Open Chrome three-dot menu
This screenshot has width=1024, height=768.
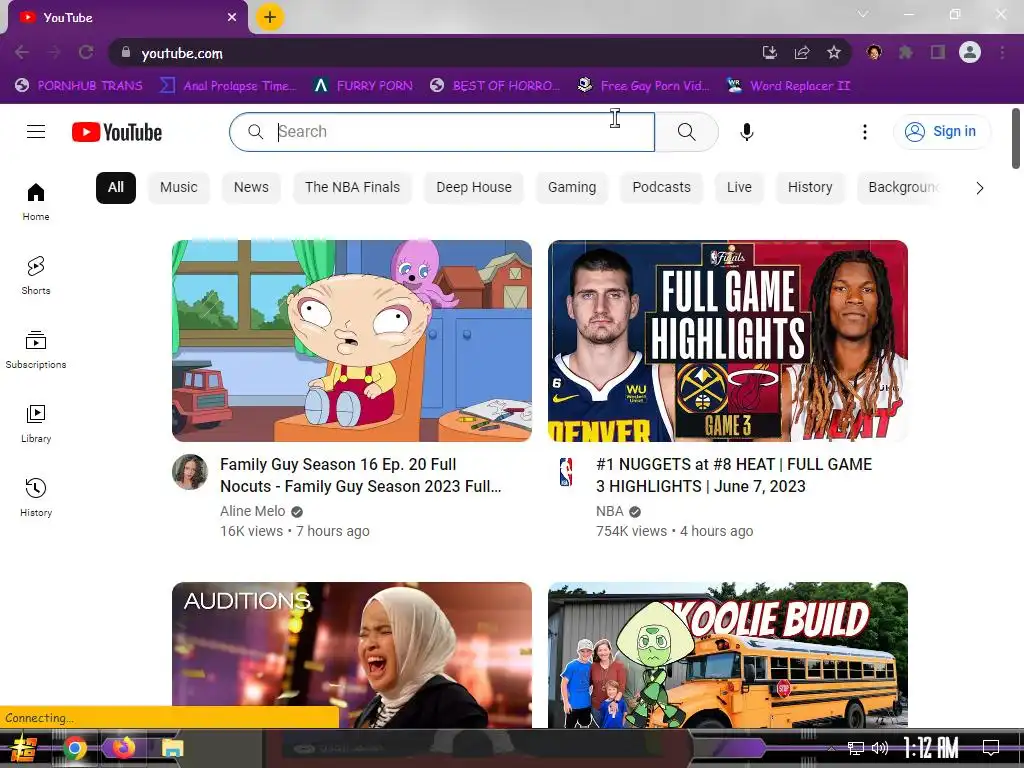click(1002, 52)
